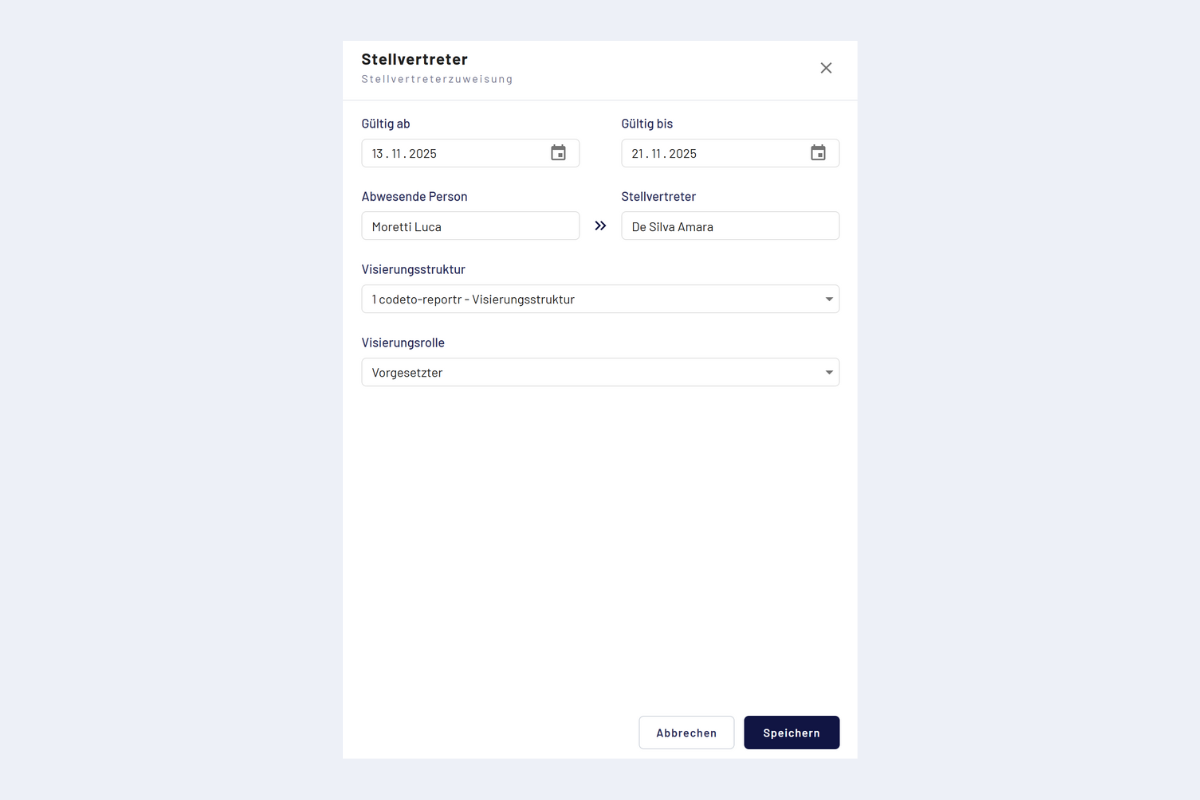This screenshot has height=800, width=1200.
Task: Click the selected role 'Vorgesetzter'
Action: point(407,373)
